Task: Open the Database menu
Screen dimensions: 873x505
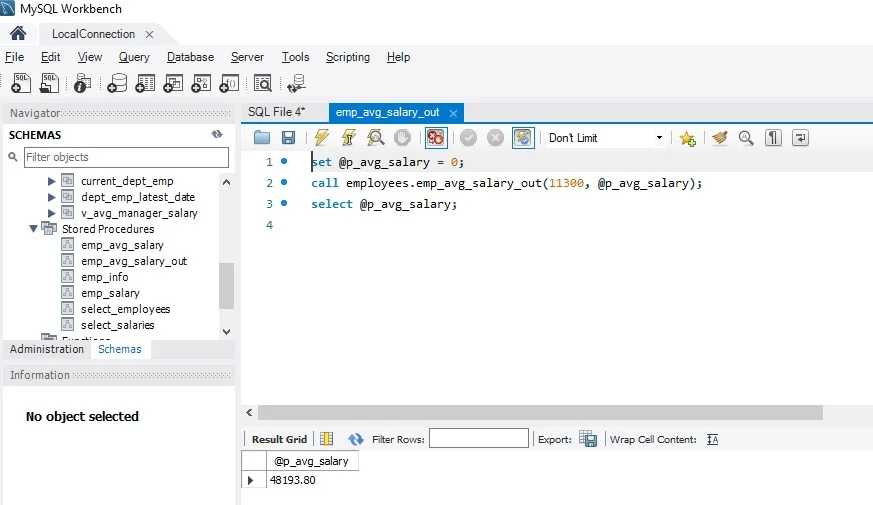Action: (x=190, y=57)
